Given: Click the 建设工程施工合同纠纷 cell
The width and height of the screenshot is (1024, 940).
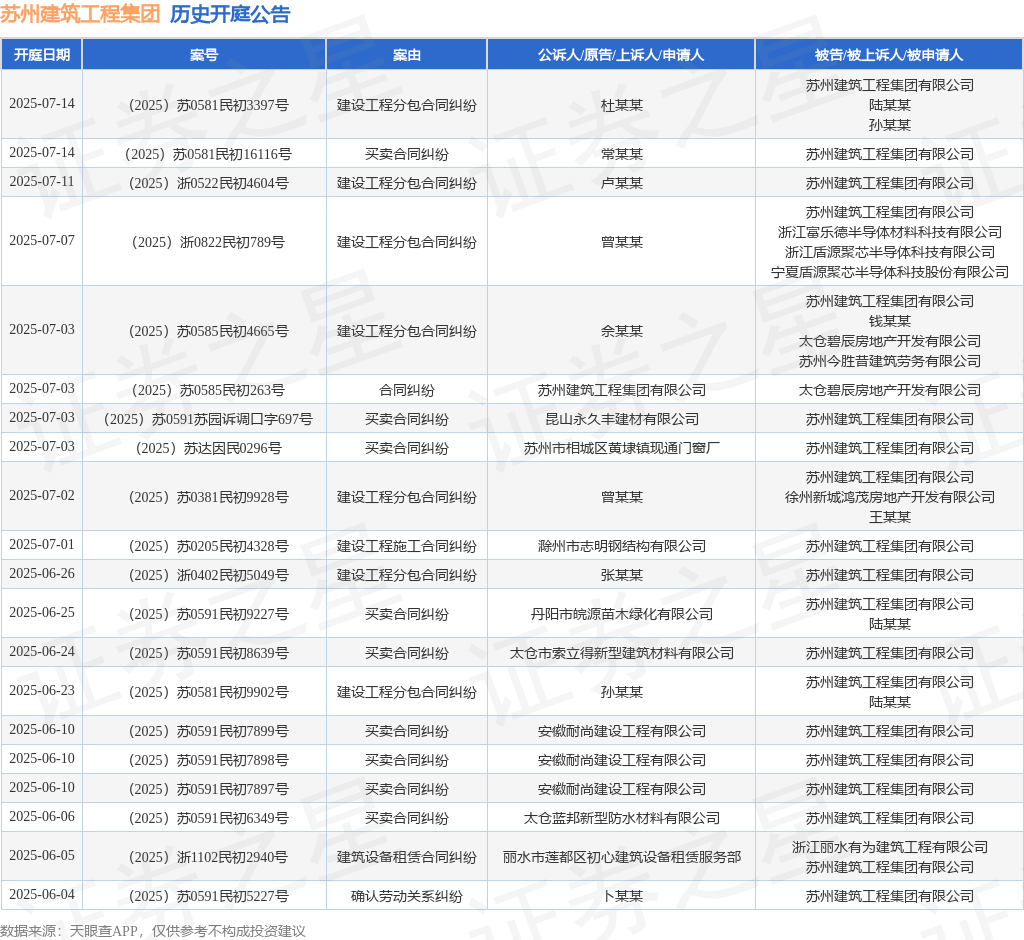Looking at the screenshot, I should pyautogui.click(x=406, y=546).
